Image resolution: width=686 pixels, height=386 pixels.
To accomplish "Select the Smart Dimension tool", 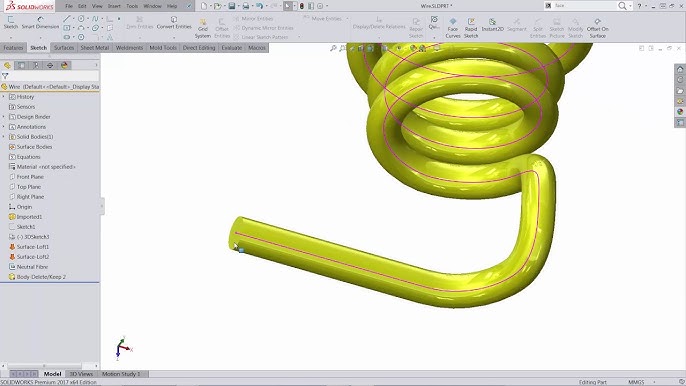I will (40, 22).
